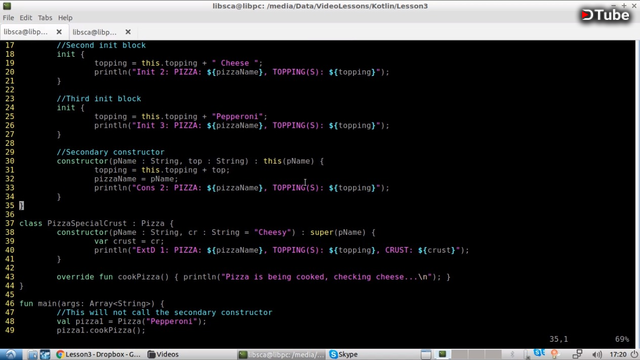
Task: Click the DTube logo
Action: pyautogui.click(x=605, y=15)
